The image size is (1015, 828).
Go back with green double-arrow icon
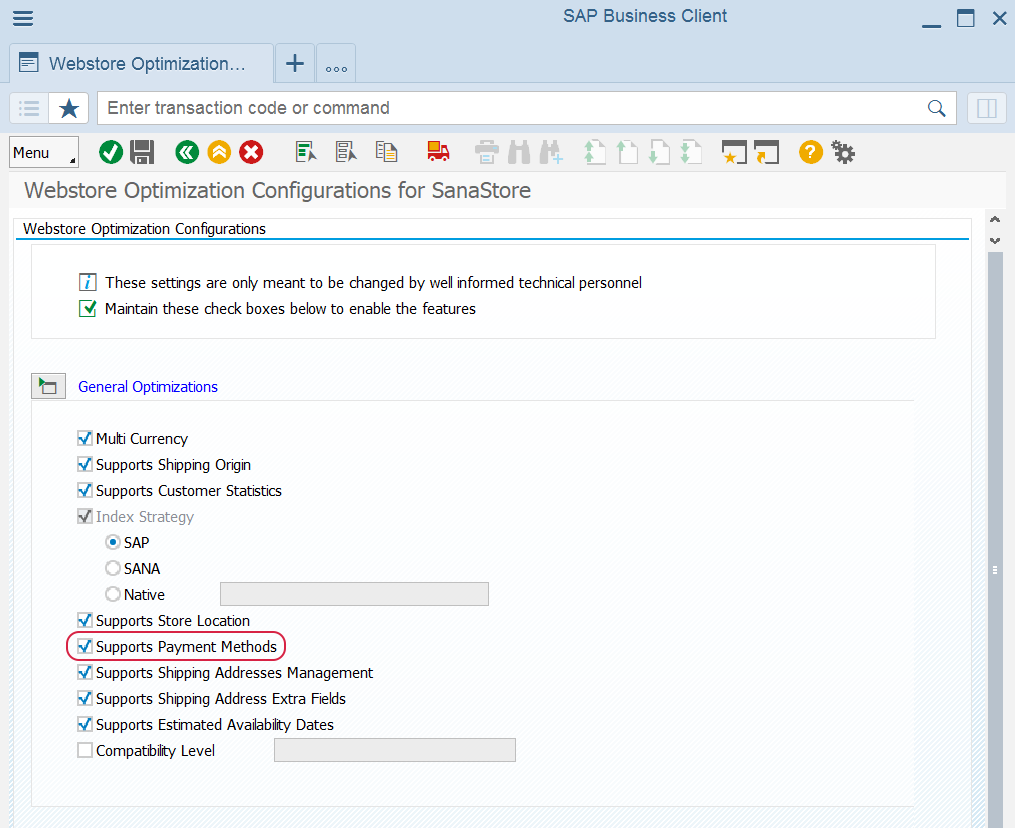click(x=187, y=153)
